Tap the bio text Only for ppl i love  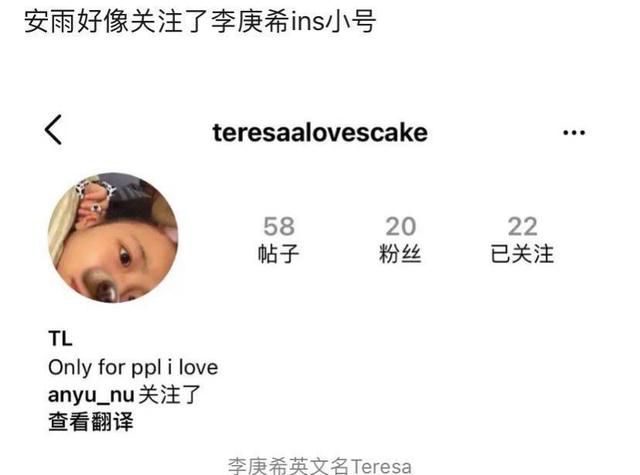(x=133, y=368)
